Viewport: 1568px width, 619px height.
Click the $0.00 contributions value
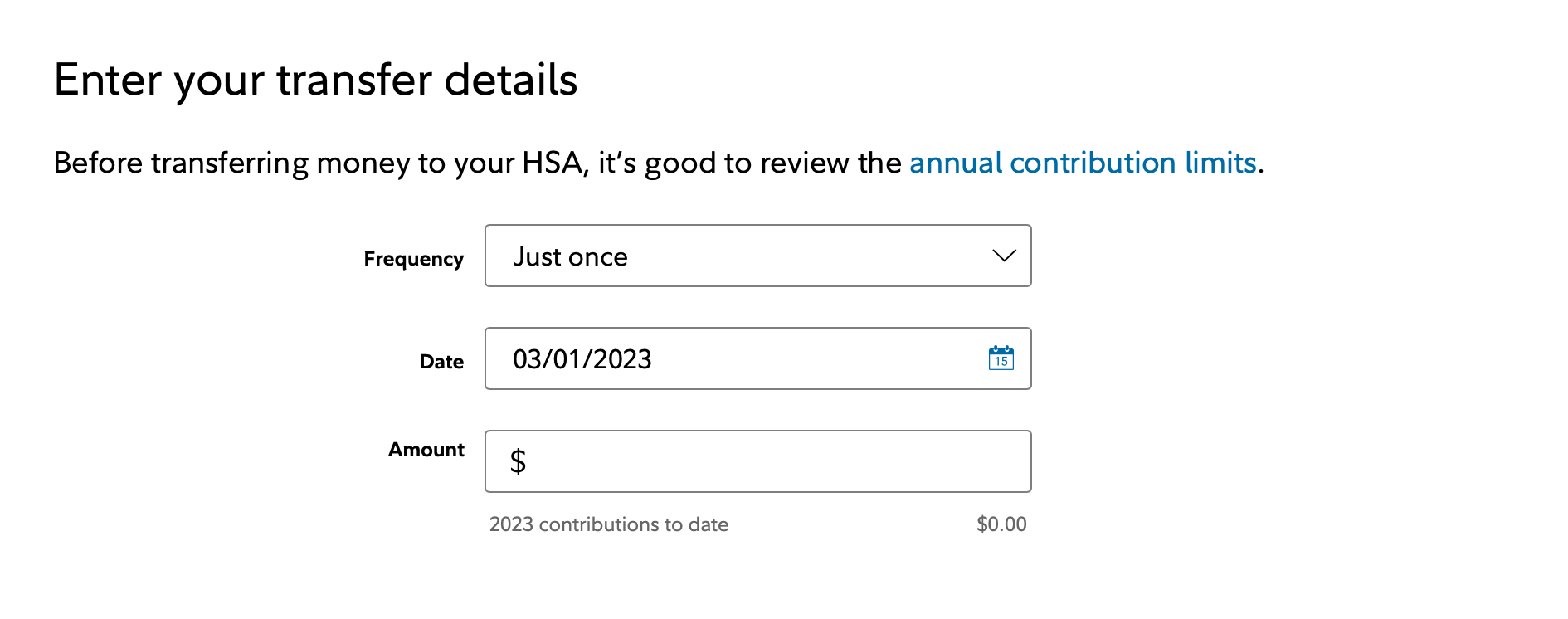tap(1001, 524)
